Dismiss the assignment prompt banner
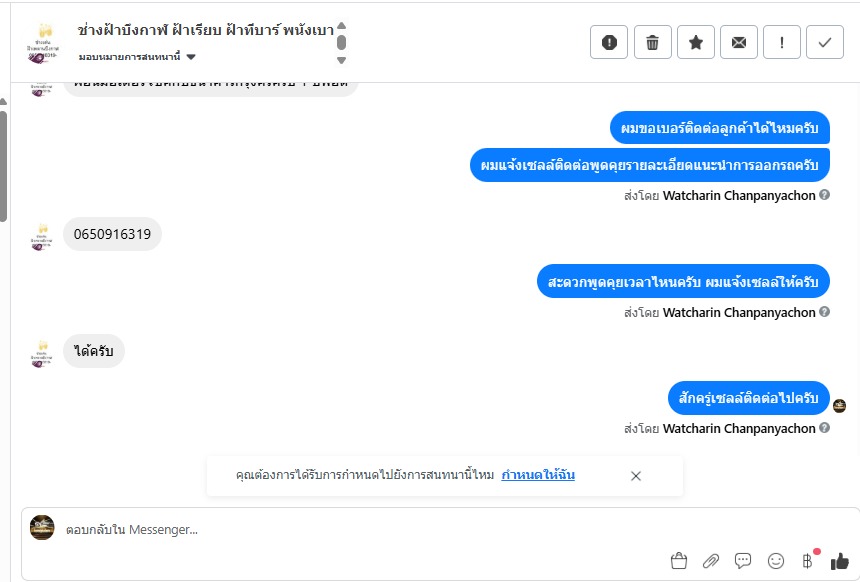 point(636,476)
